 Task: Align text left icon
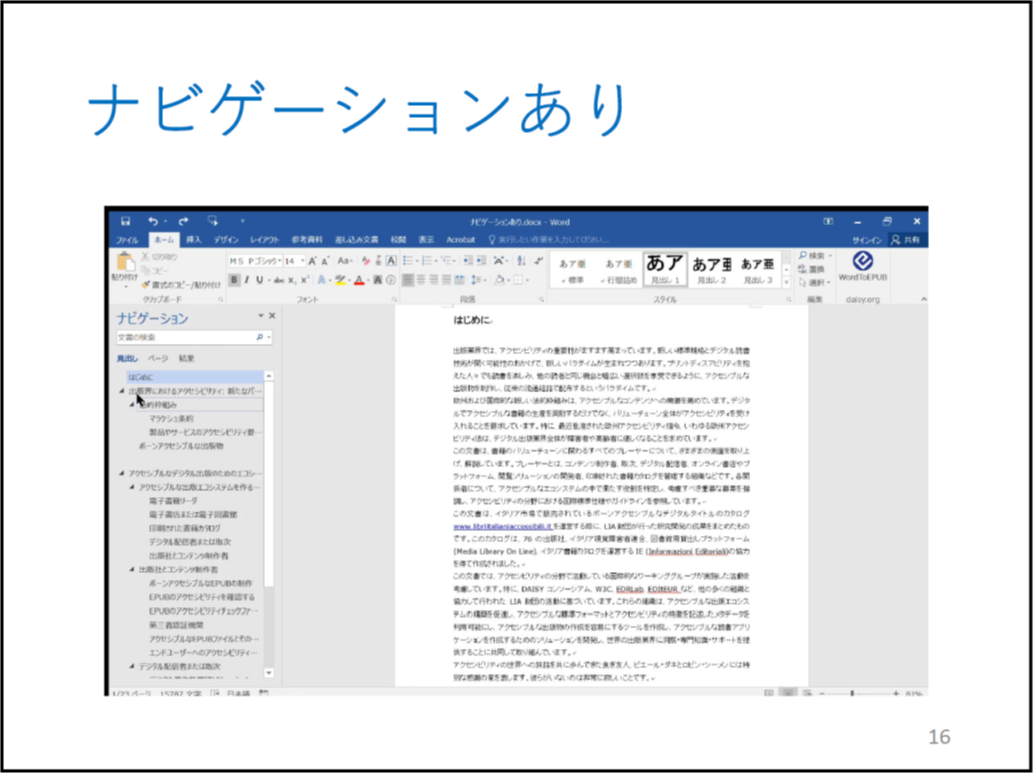coord(408,280)
